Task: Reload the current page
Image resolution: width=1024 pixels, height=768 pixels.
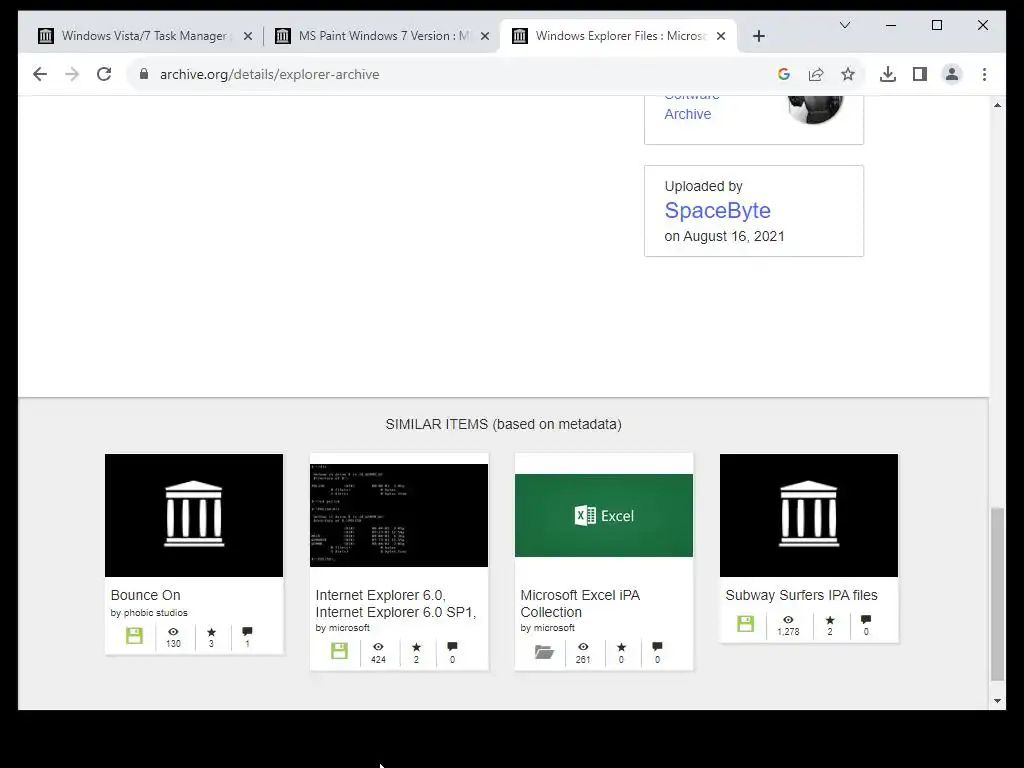Action: 104,74
